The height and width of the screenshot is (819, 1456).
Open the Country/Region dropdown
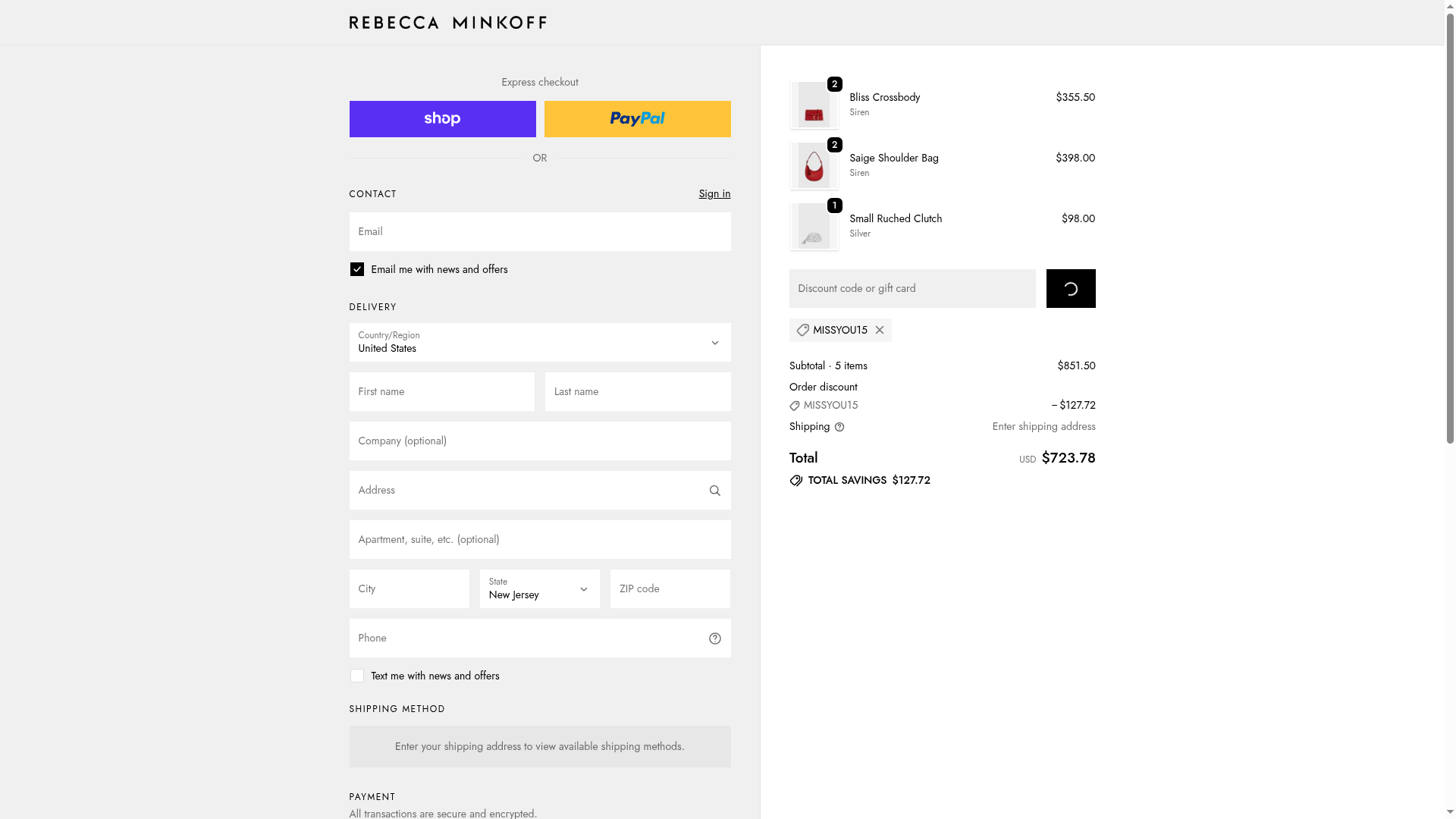[539, 343]
